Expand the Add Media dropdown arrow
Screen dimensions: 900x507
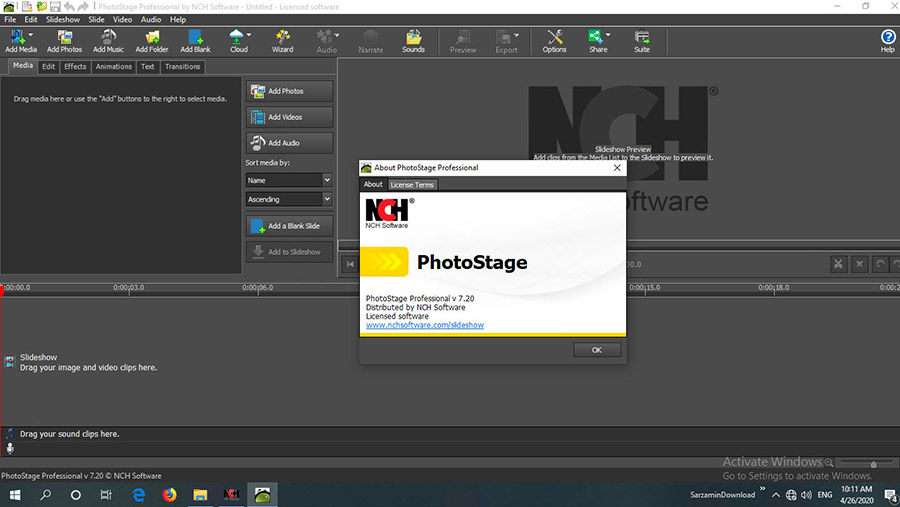click(31, 34)
